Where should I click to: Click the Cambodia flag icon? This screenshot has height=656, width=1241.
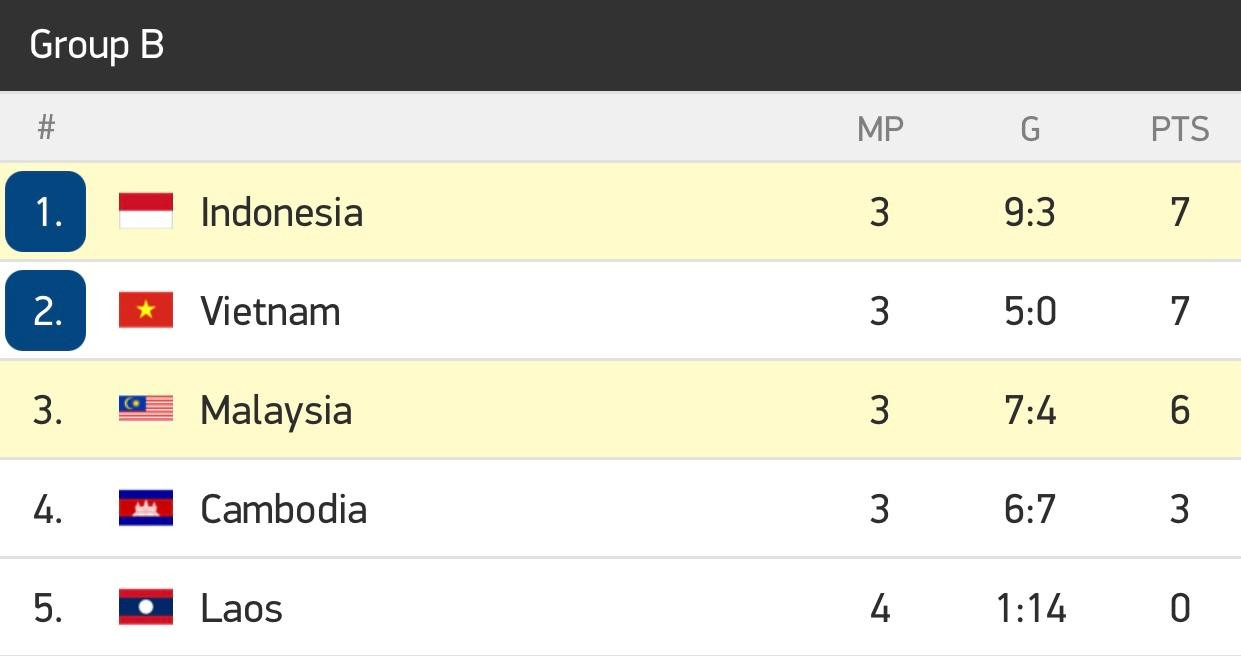(x=146, y=508)
